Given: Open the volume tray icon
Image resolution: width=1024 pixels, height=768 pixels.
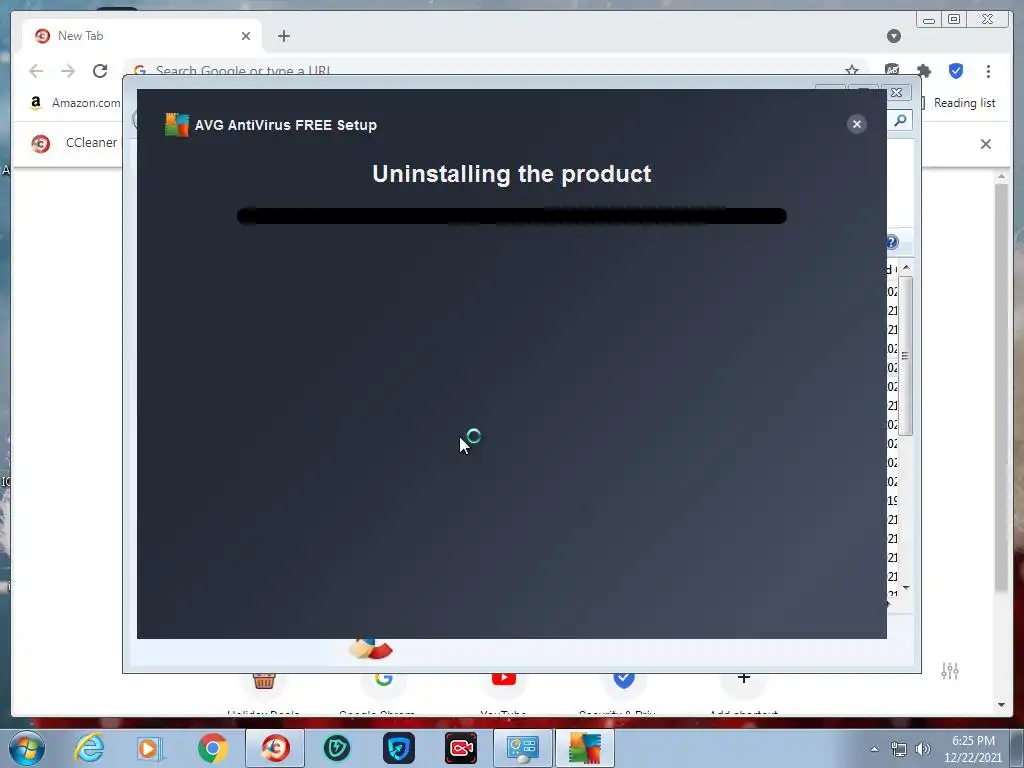Looking at the screenshot, I should [923, 749].
